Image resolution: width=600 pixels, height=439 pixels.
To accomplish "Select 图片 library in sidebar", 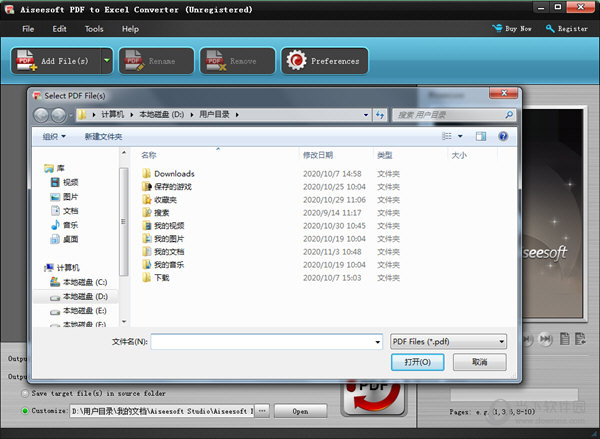I will [x=64, y=197].
